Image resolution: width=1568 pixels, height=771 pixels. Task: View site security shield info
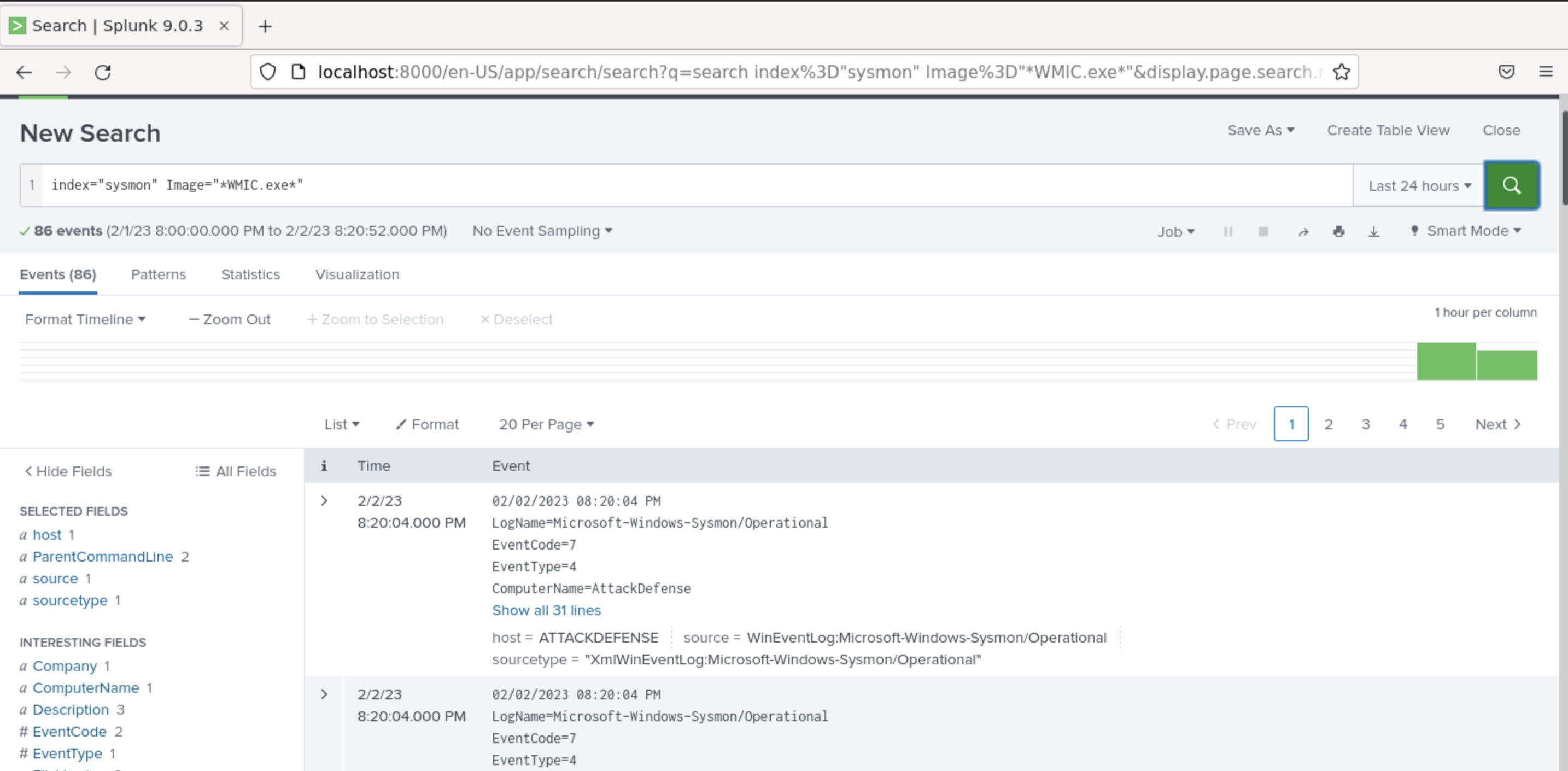[268, 72]
